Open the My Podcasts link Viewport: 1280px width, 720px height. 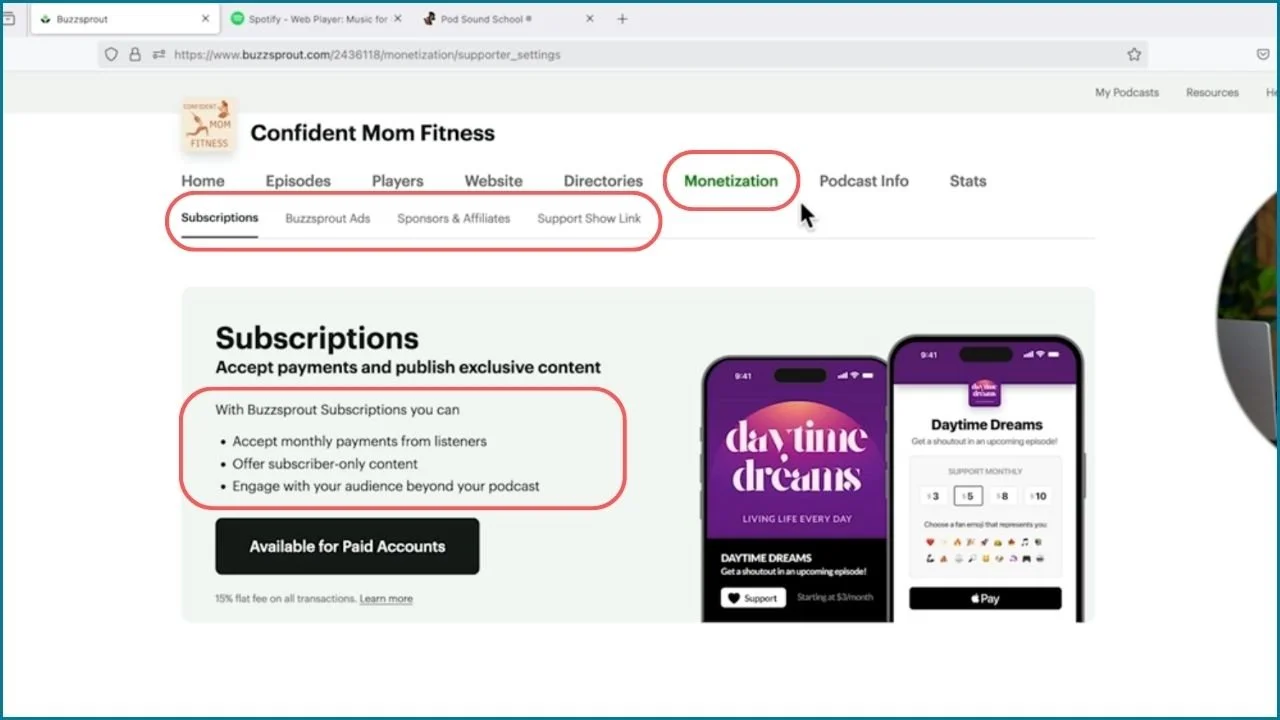[1127, 92]
